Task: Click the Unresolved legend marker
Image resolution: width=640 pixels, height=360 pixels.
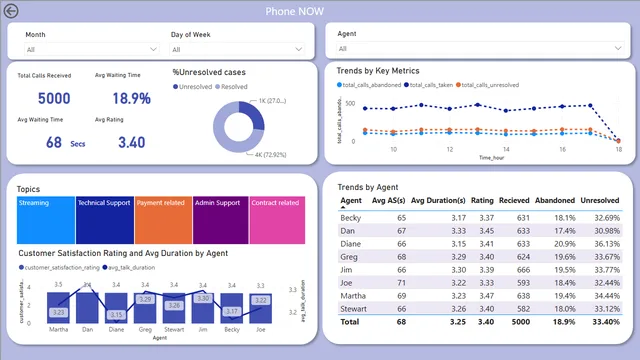Action: (176, 87)
